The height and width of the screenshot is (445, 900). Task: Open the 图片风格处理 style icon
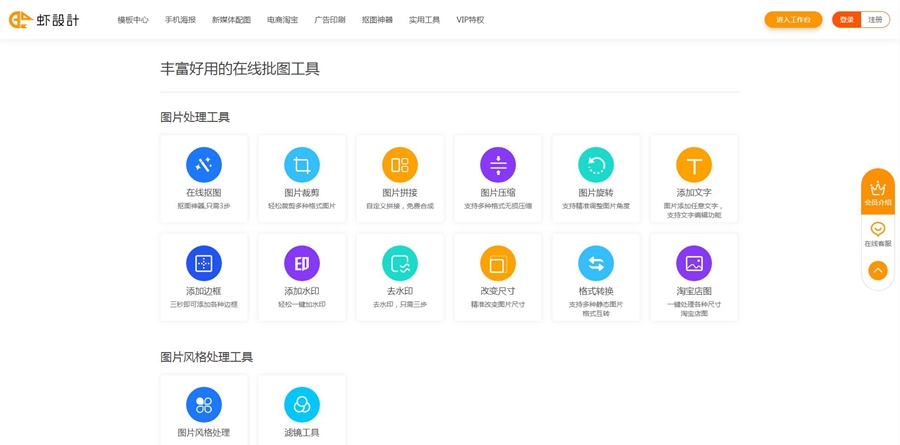point(204,405)
